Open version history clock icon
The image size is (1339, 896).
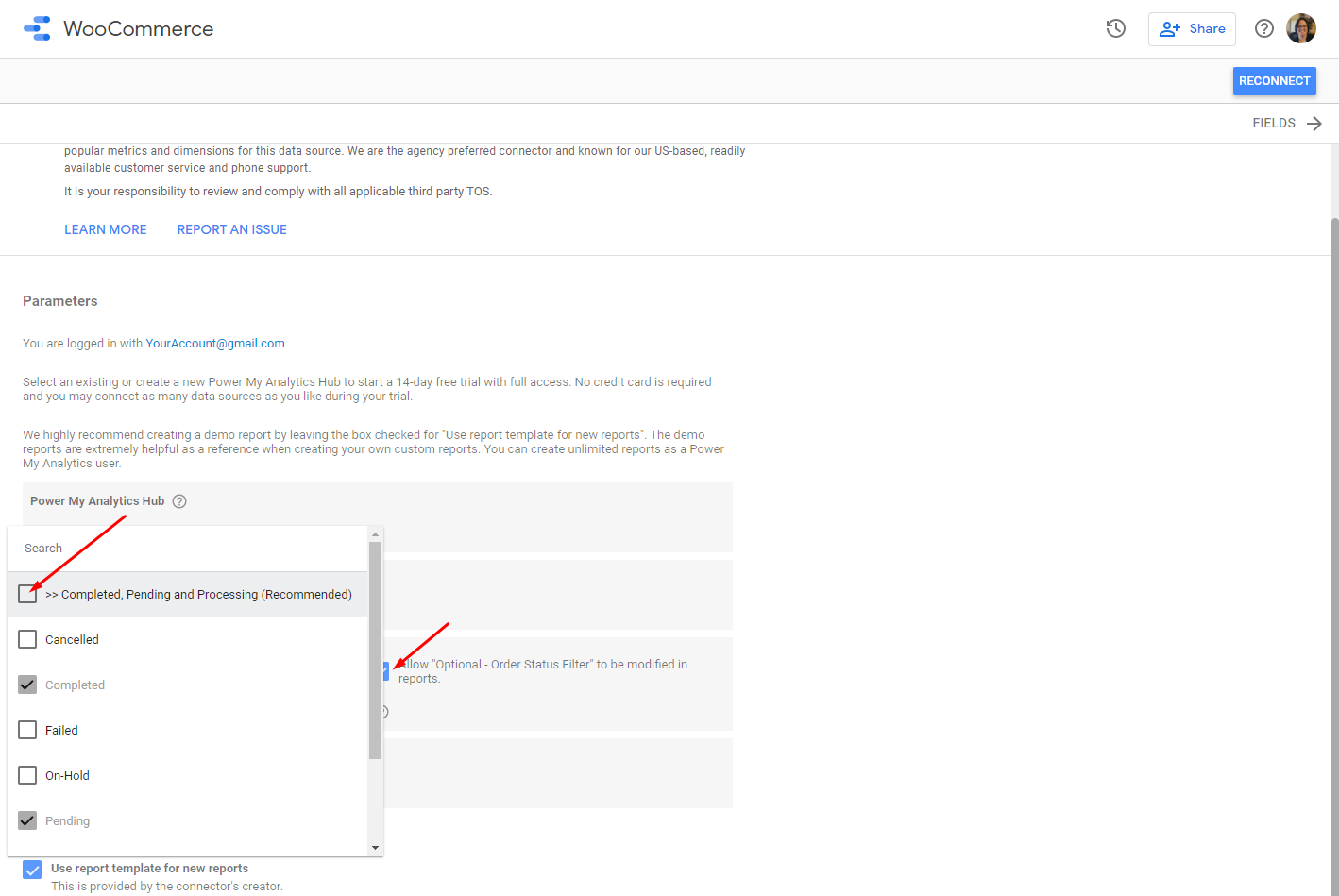[1116, 28]
